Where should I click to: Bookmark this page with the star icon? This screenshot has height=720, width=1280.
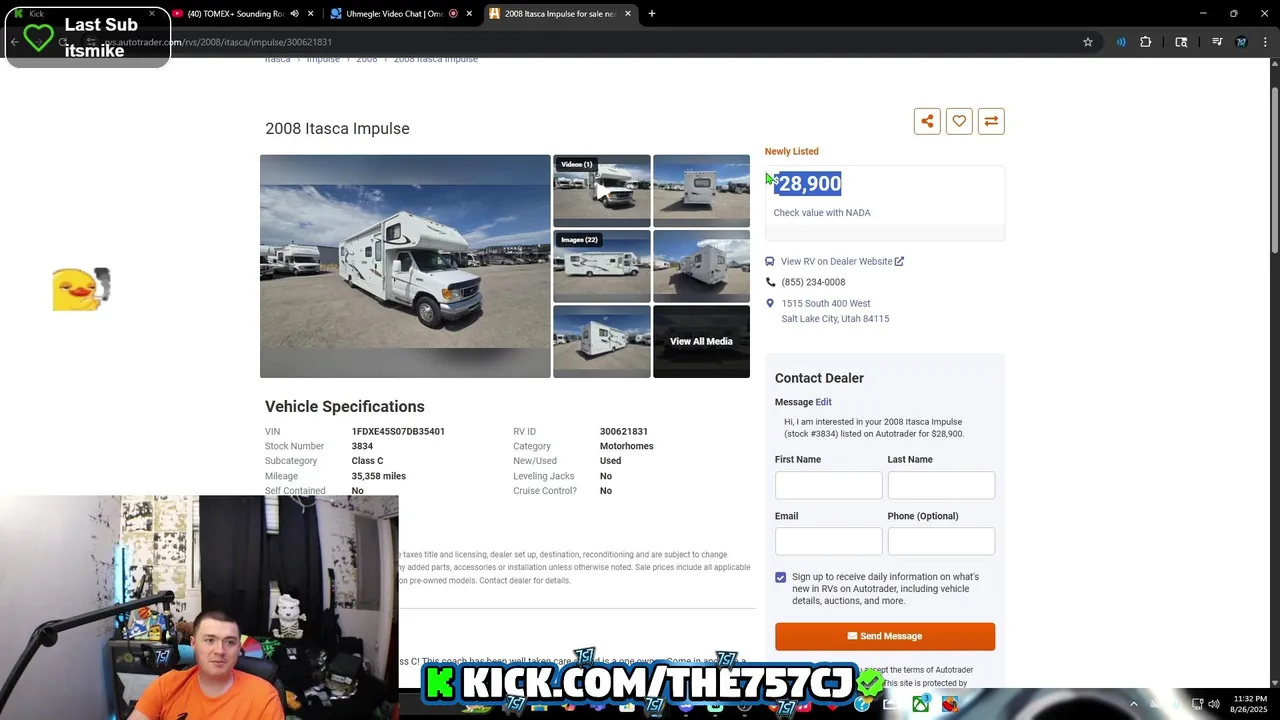tap(1088, 42)
